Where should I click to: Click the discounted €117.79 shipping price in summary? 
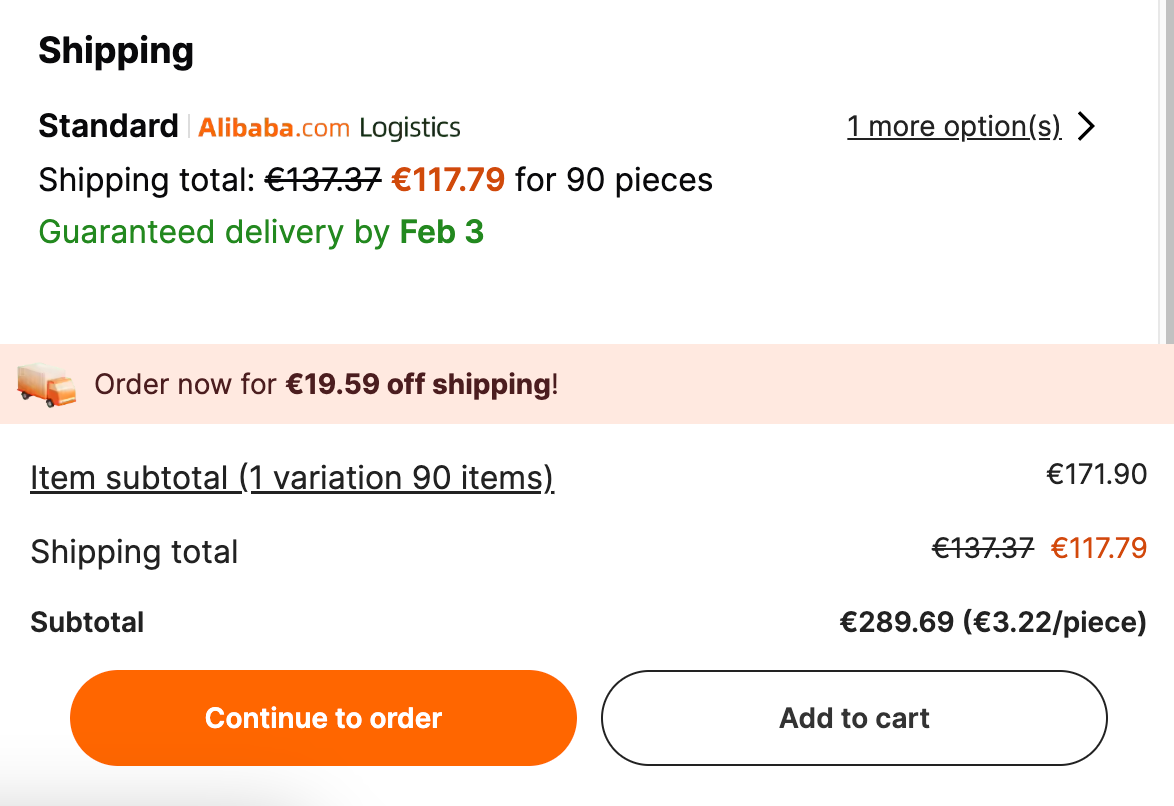pos(1098,548)
